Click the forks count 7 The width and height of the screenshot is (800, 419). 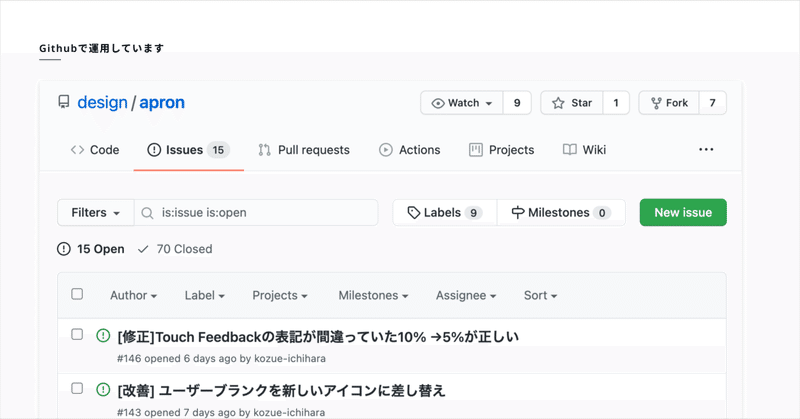click(x=712, y=103)
